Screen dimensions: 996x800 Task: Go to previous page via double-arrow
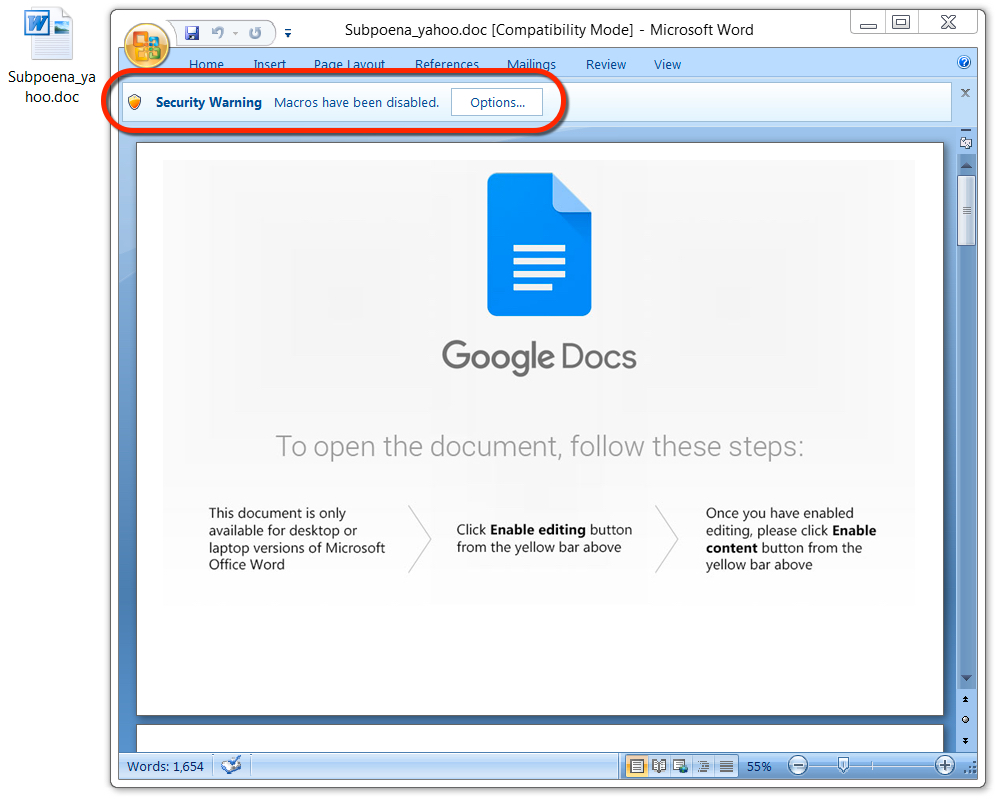966,699
